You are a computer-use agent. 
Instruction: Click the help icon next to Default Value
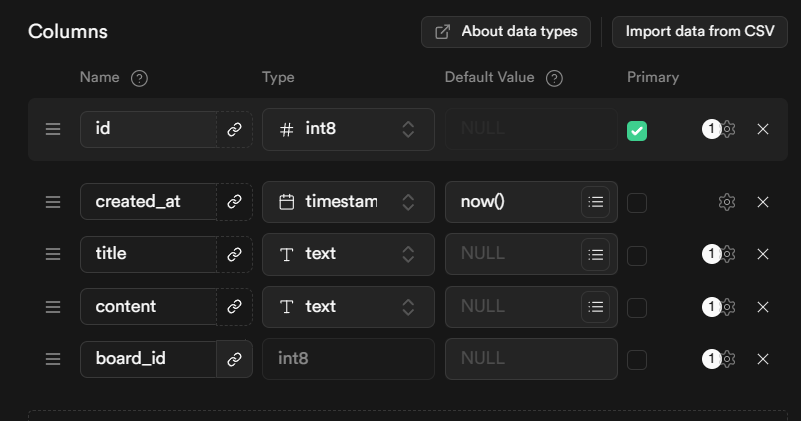coord(554,78)
